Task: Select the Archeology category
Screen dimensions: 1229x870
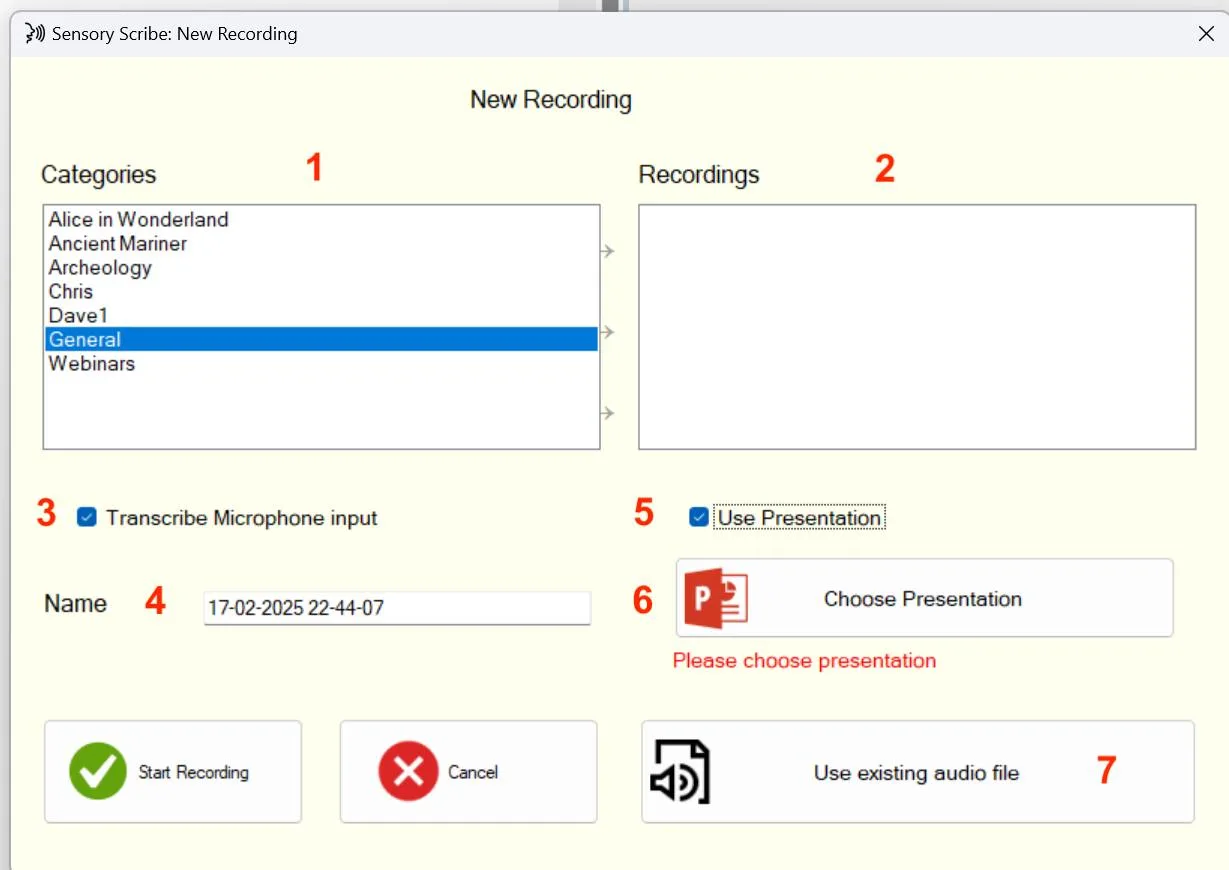Action: tap(99, 267)
